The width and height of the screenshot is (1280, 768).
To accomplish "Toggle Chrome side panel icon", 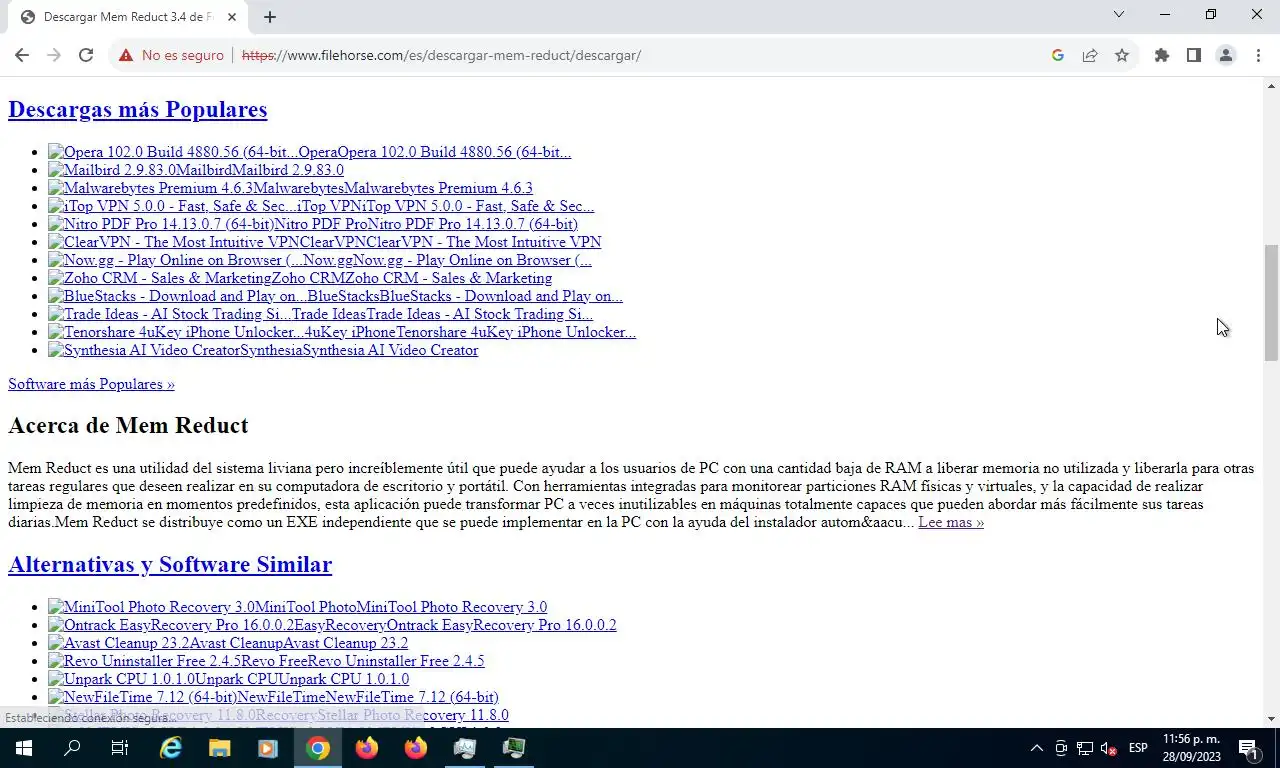I will 1193,55.
